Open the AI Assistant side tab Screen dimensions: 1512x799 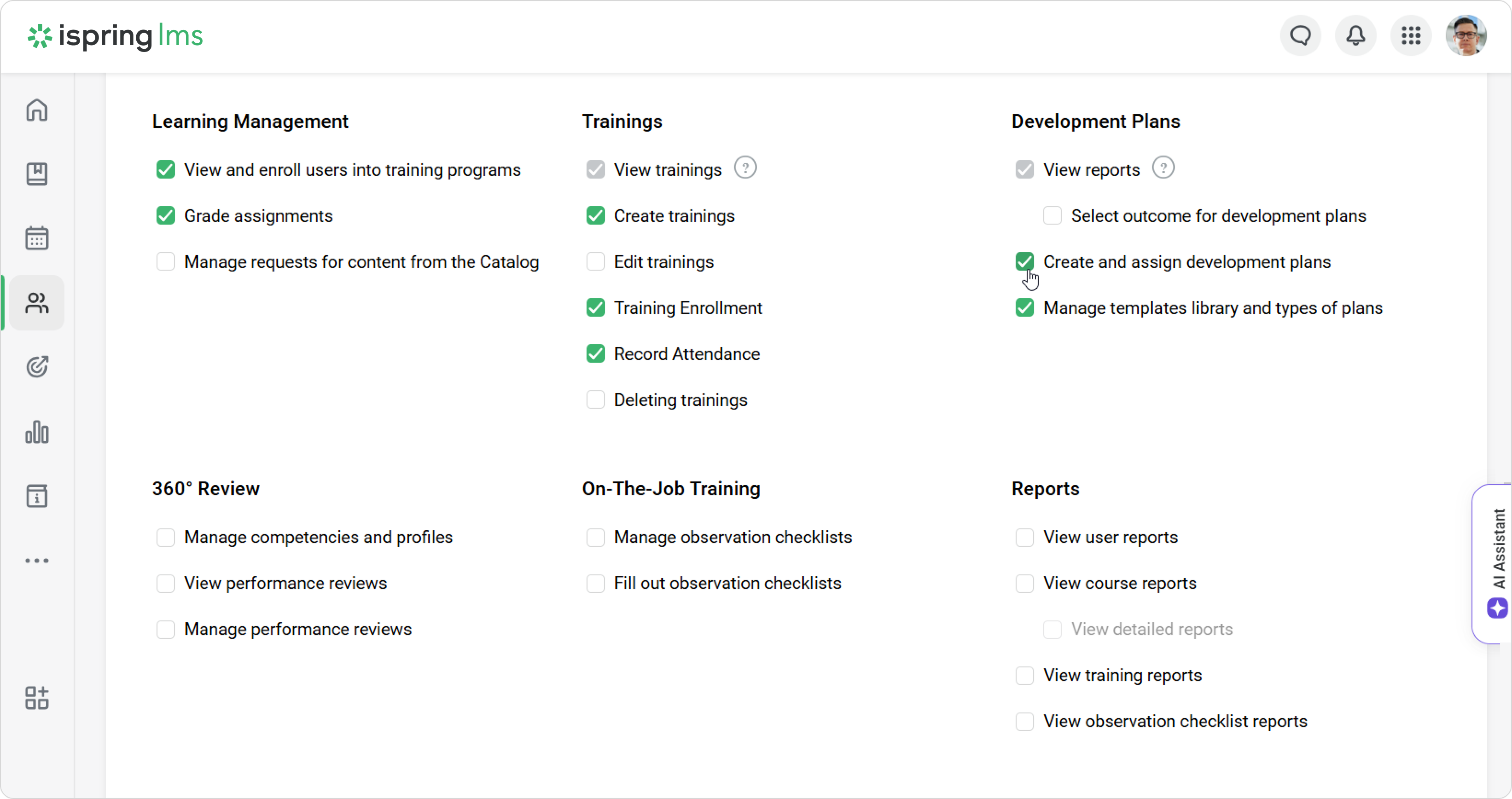point(1496,563)
